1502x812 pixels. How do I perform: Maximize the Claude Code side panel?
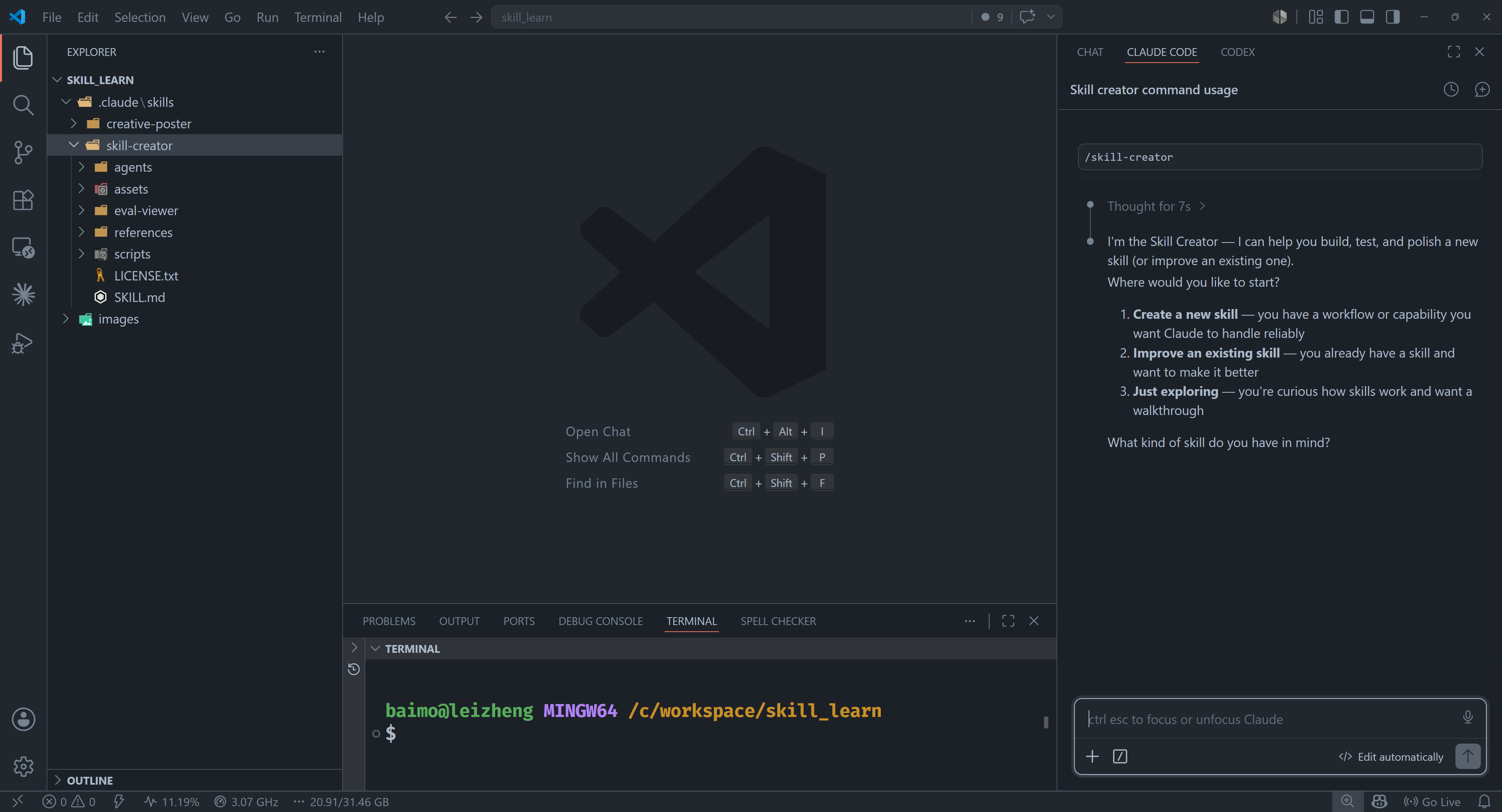pos(1453,52)
